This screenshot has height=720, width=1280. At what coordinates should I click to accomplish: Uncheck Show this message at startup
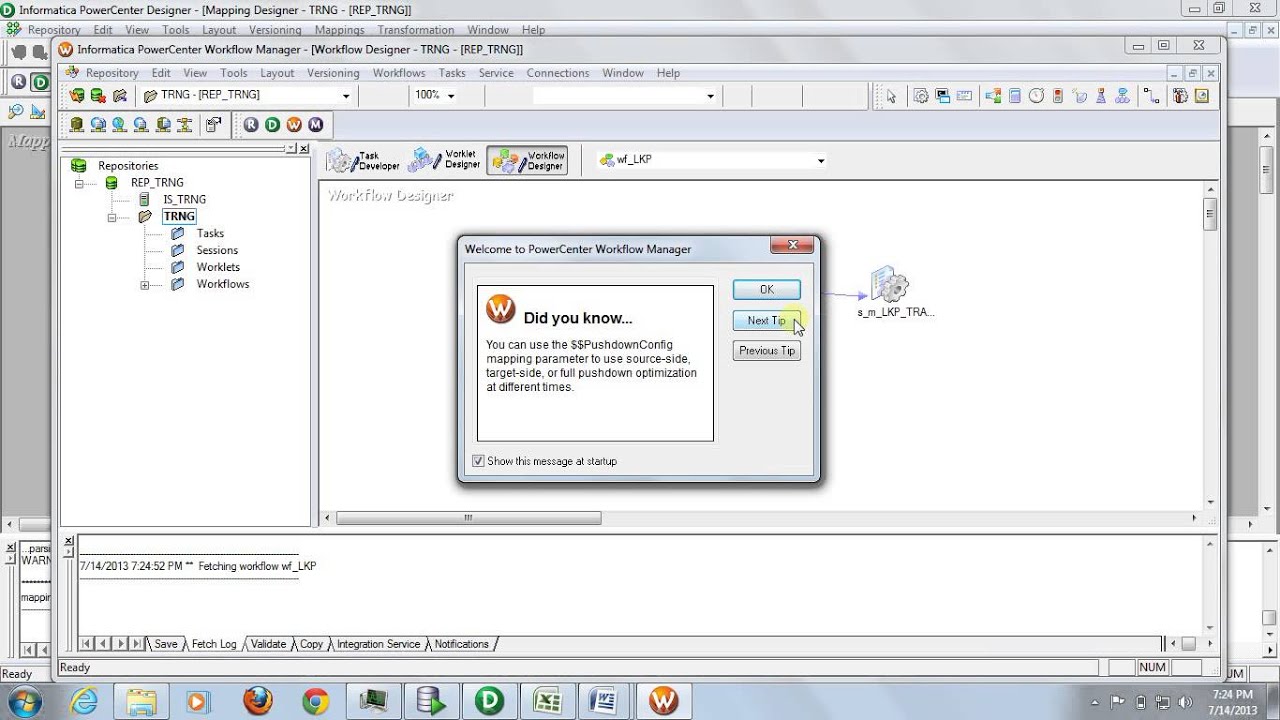pyautogui.click(x=479, y=461)
